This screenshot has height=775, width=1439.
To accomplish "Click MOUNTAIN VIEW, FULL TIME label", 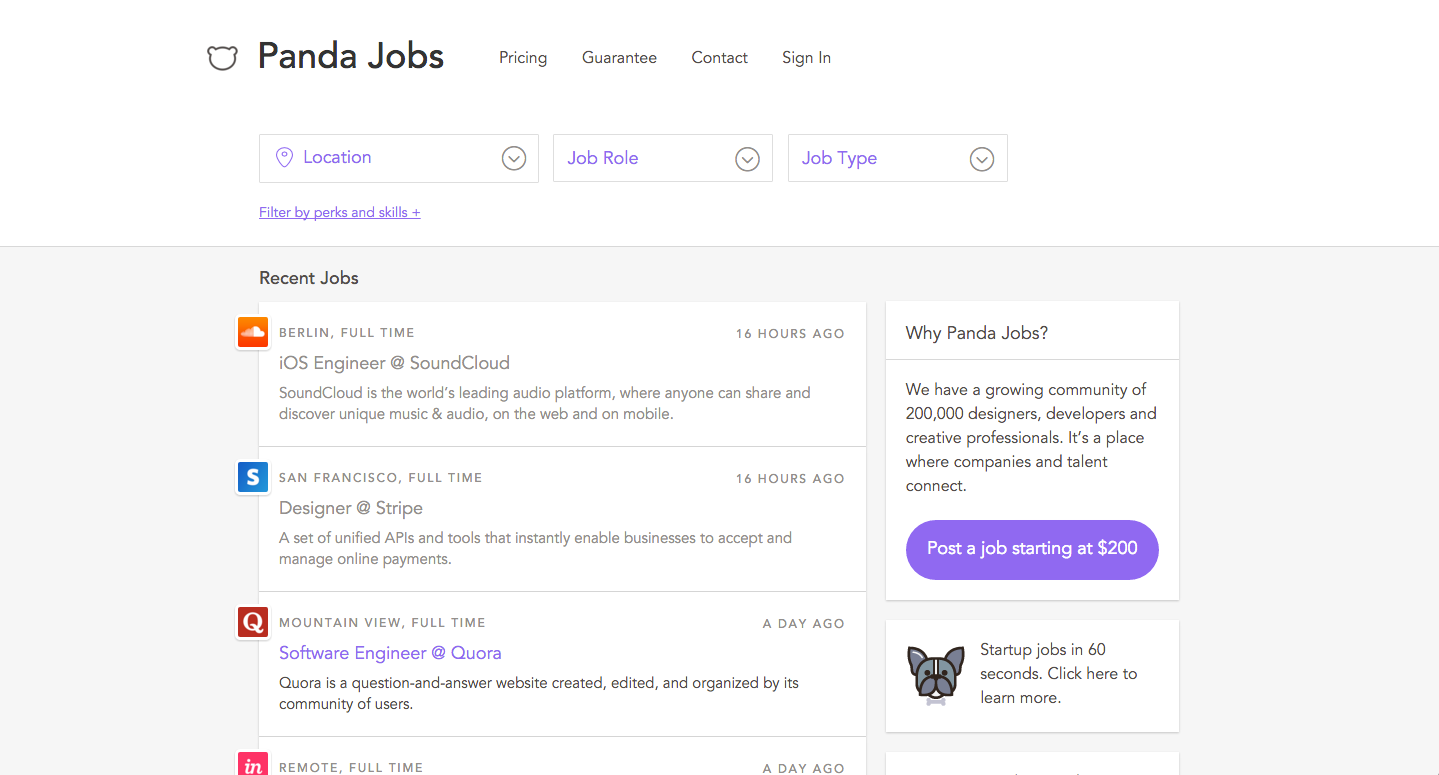I will tap(382, 623).
